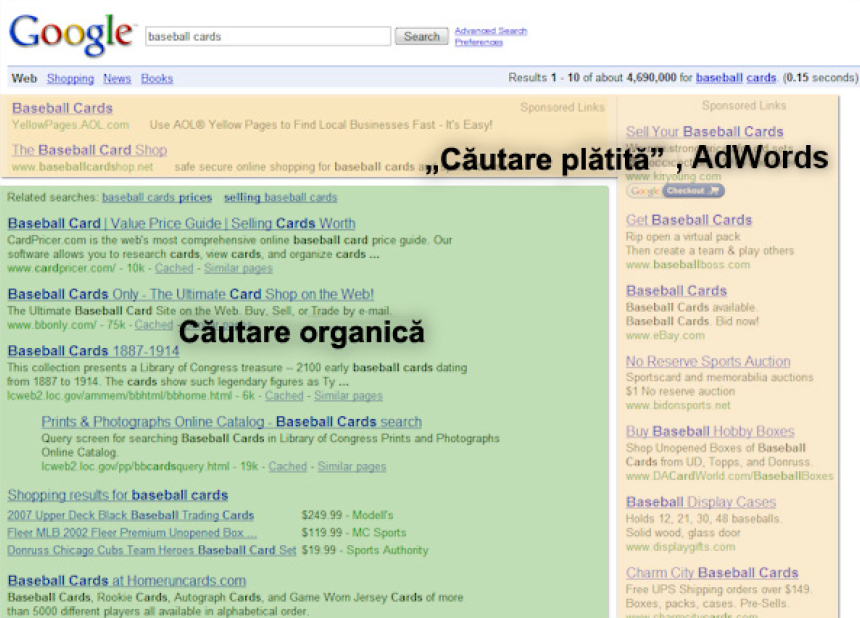Open 2007 Upper Deck Black Baseball Trading Cards

click(x=131, y=515)
